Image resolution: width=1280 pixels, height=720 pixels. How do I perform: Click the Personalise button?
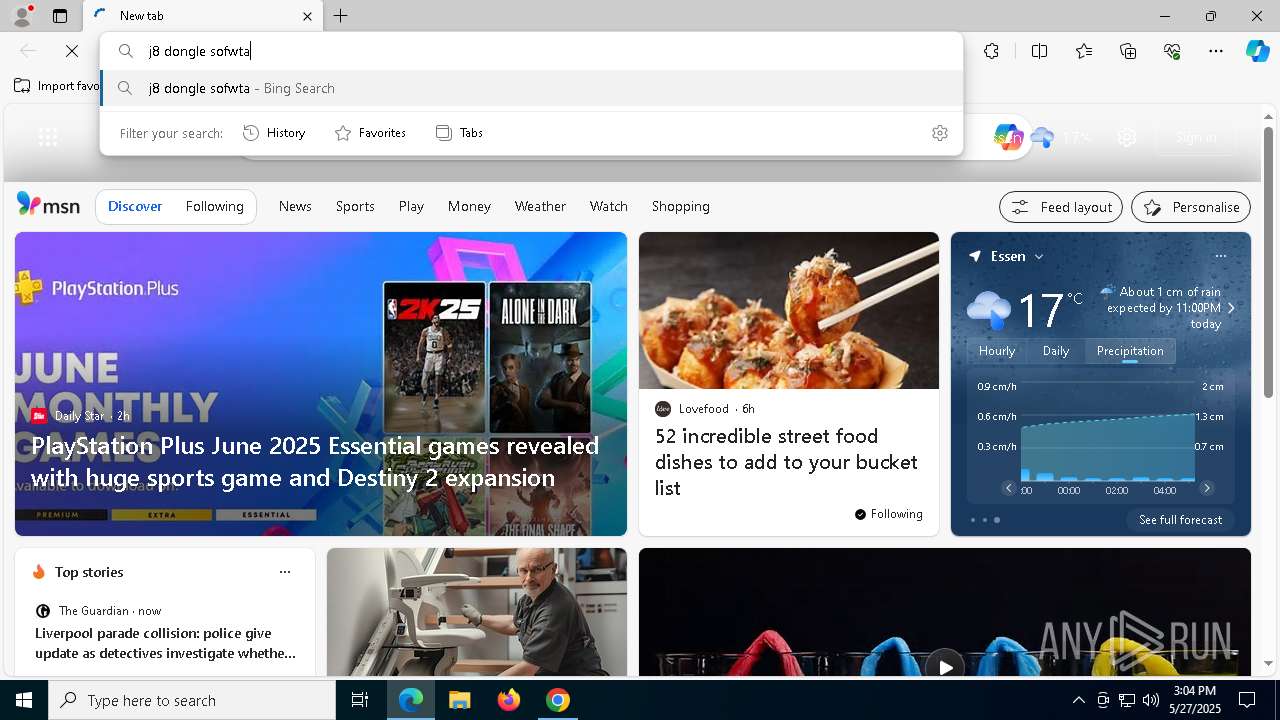click(x=1190, y=207)
